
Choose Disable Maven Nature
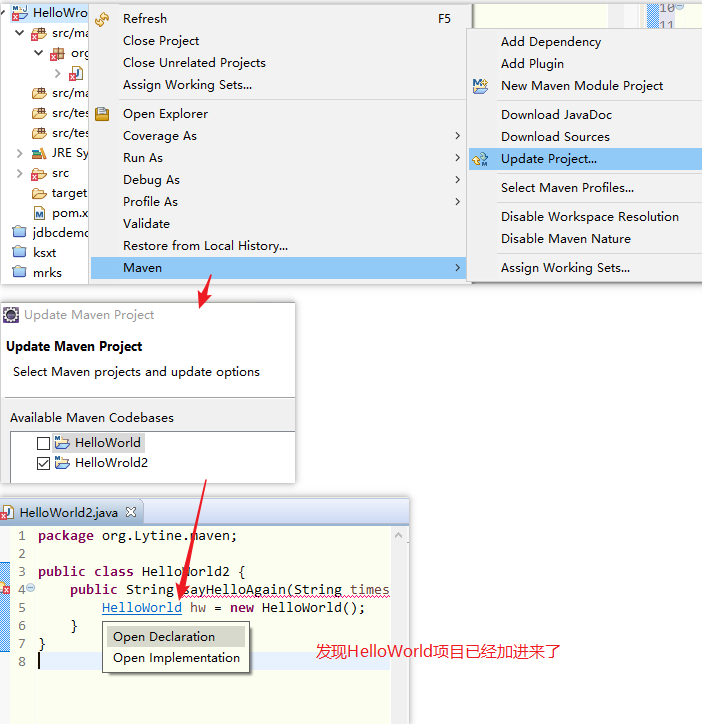click(x=586, y=239)
